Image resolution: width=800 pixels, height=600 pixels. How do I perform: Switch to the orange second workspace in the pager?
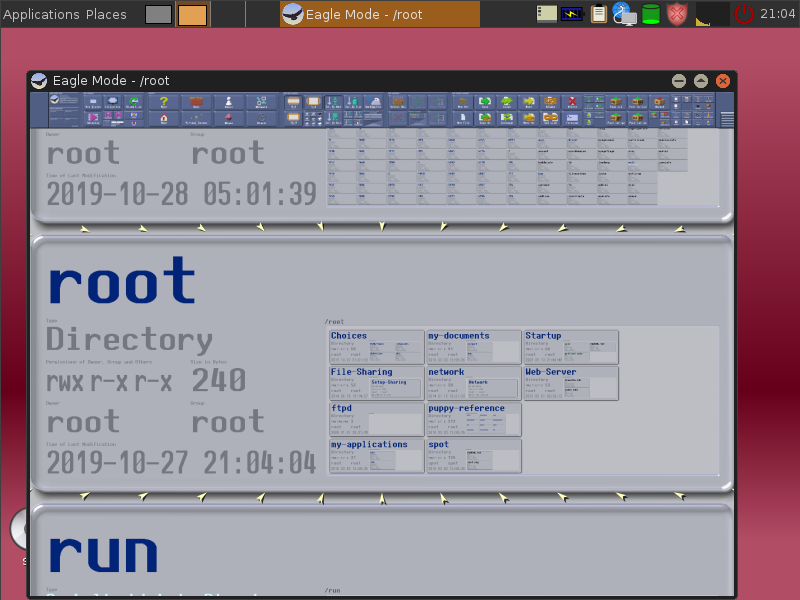point(192,14)
